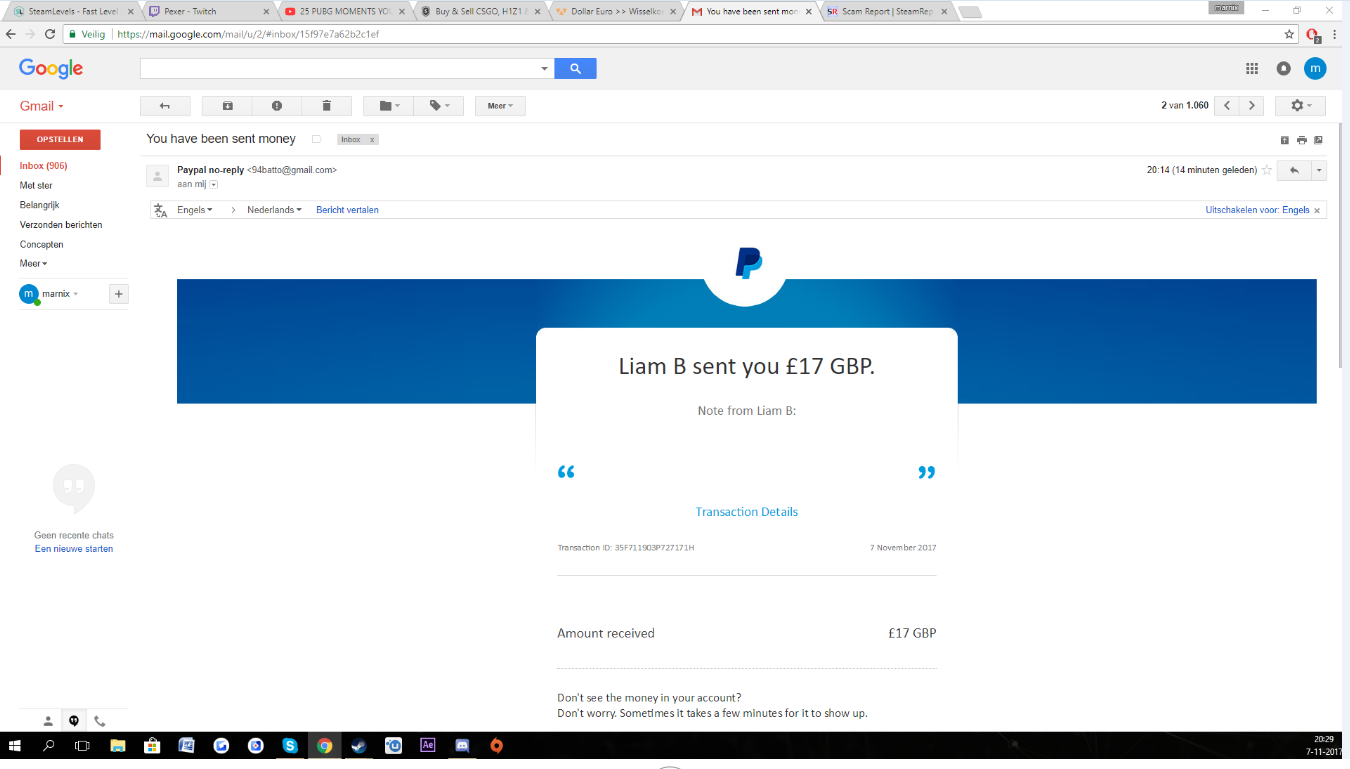Click the Gmail search magnifier button
This screenshot has height=769, width=1350.
tap(575, 68)
